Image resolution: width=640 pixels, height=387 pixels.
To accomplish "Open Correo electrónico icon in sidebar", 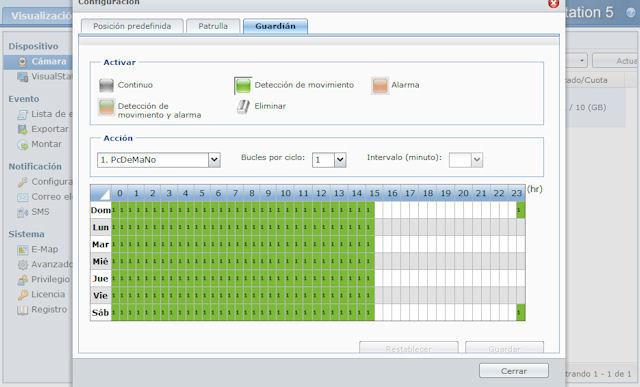I will point(22,197).
